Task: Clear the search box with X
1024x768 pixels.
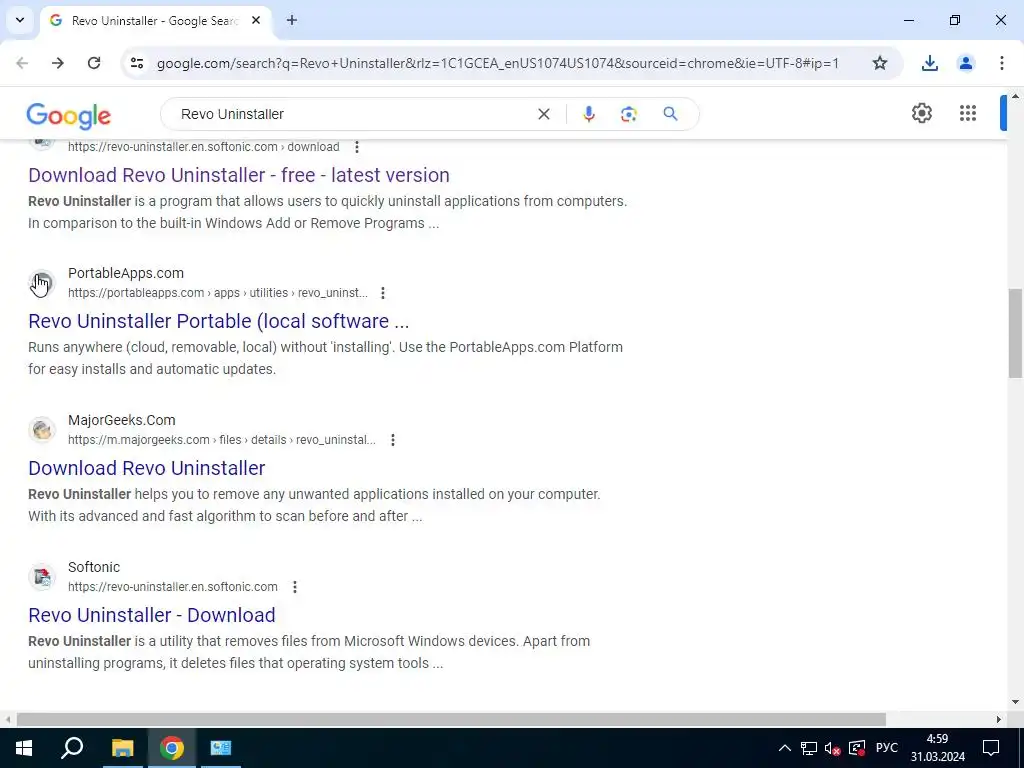Action: (543, 114)
